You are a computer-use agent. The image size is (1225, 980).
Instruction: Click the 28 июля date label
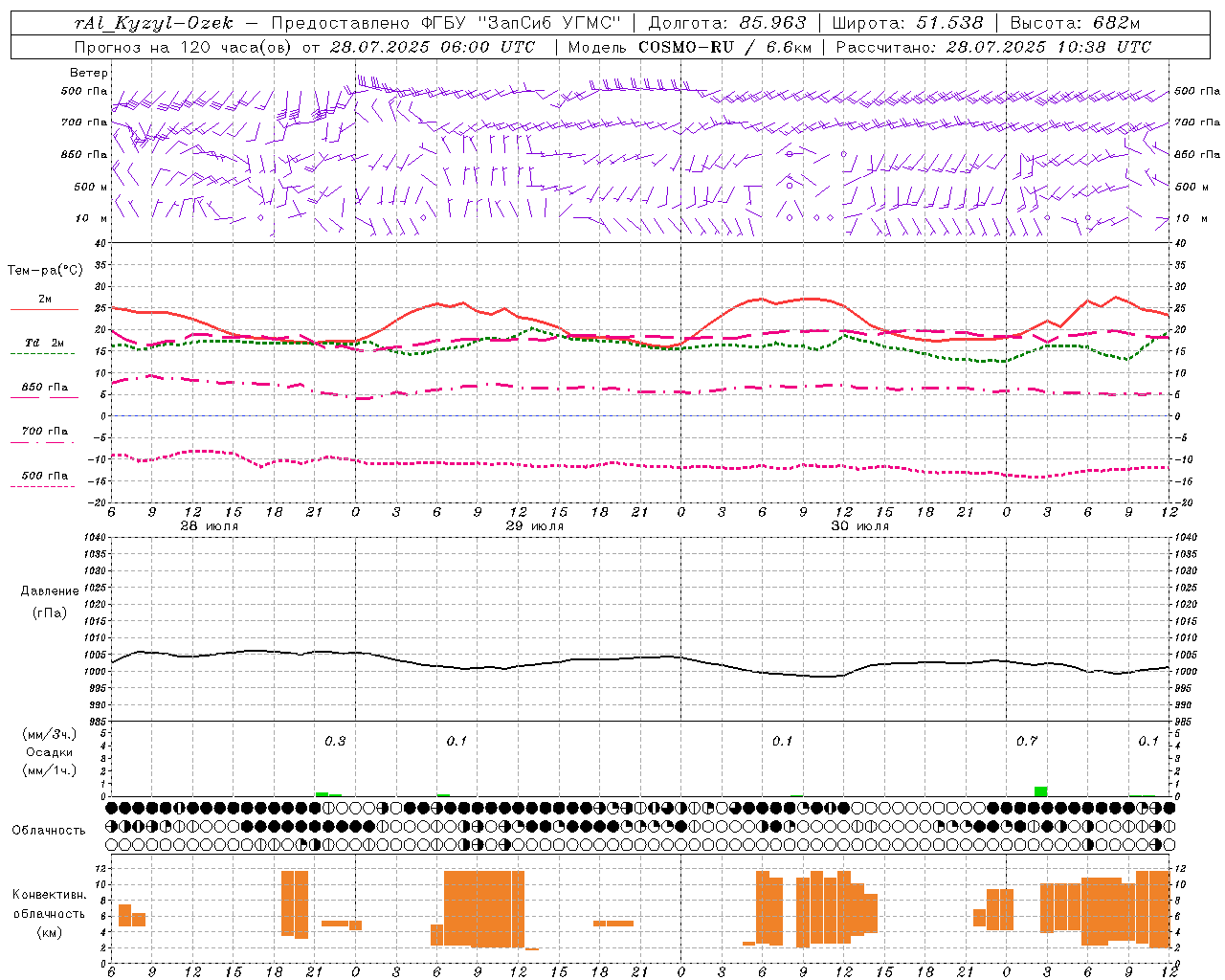pos(209,526)
